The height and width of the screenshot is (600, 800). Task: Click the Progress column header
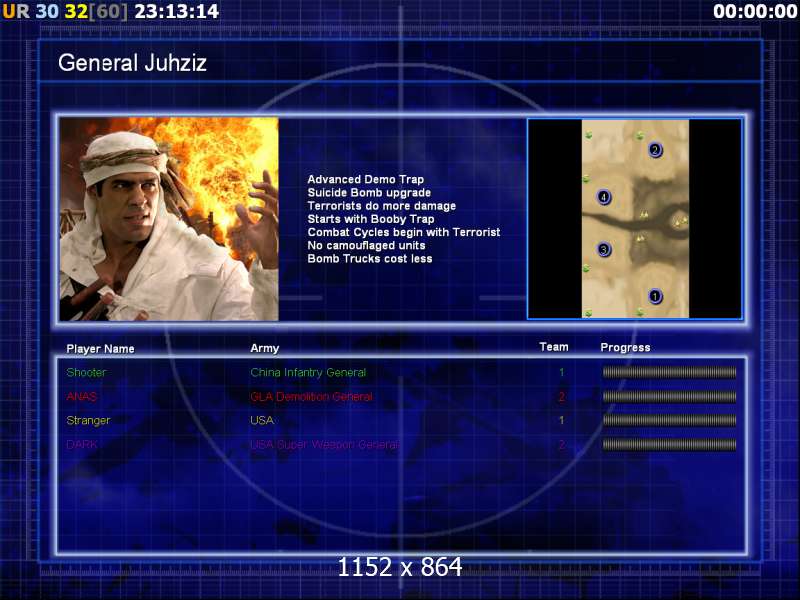626,347
